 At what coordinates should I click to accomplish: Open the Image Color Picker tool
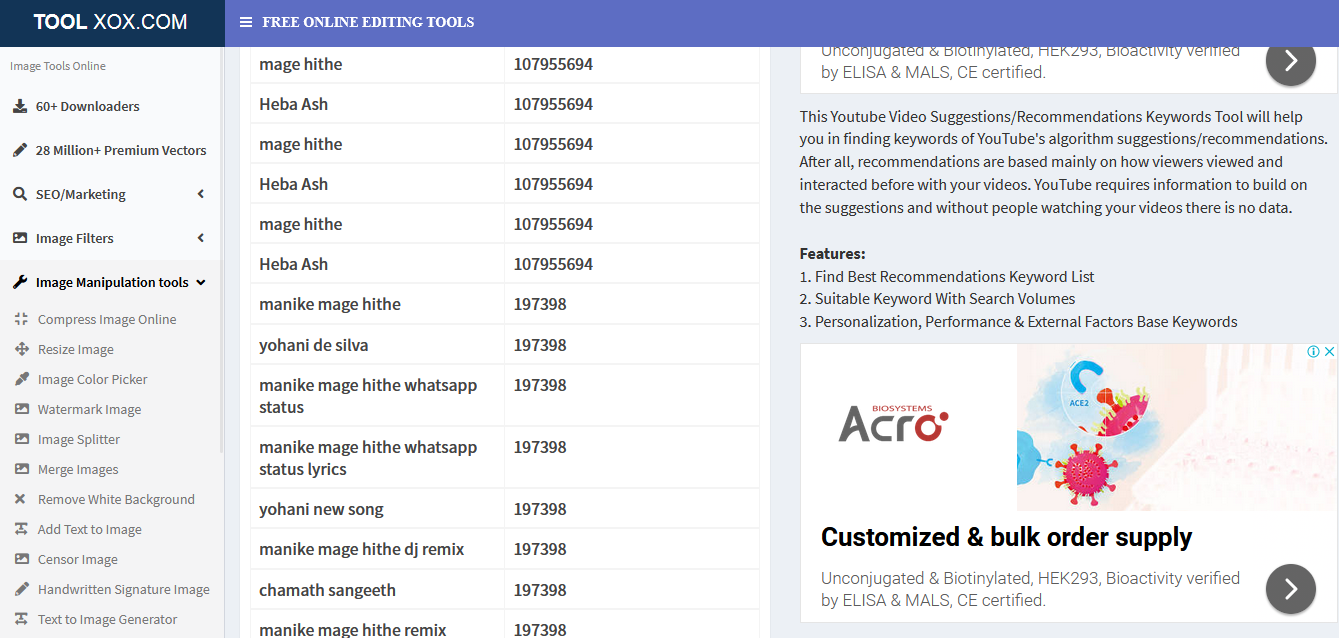93,379
